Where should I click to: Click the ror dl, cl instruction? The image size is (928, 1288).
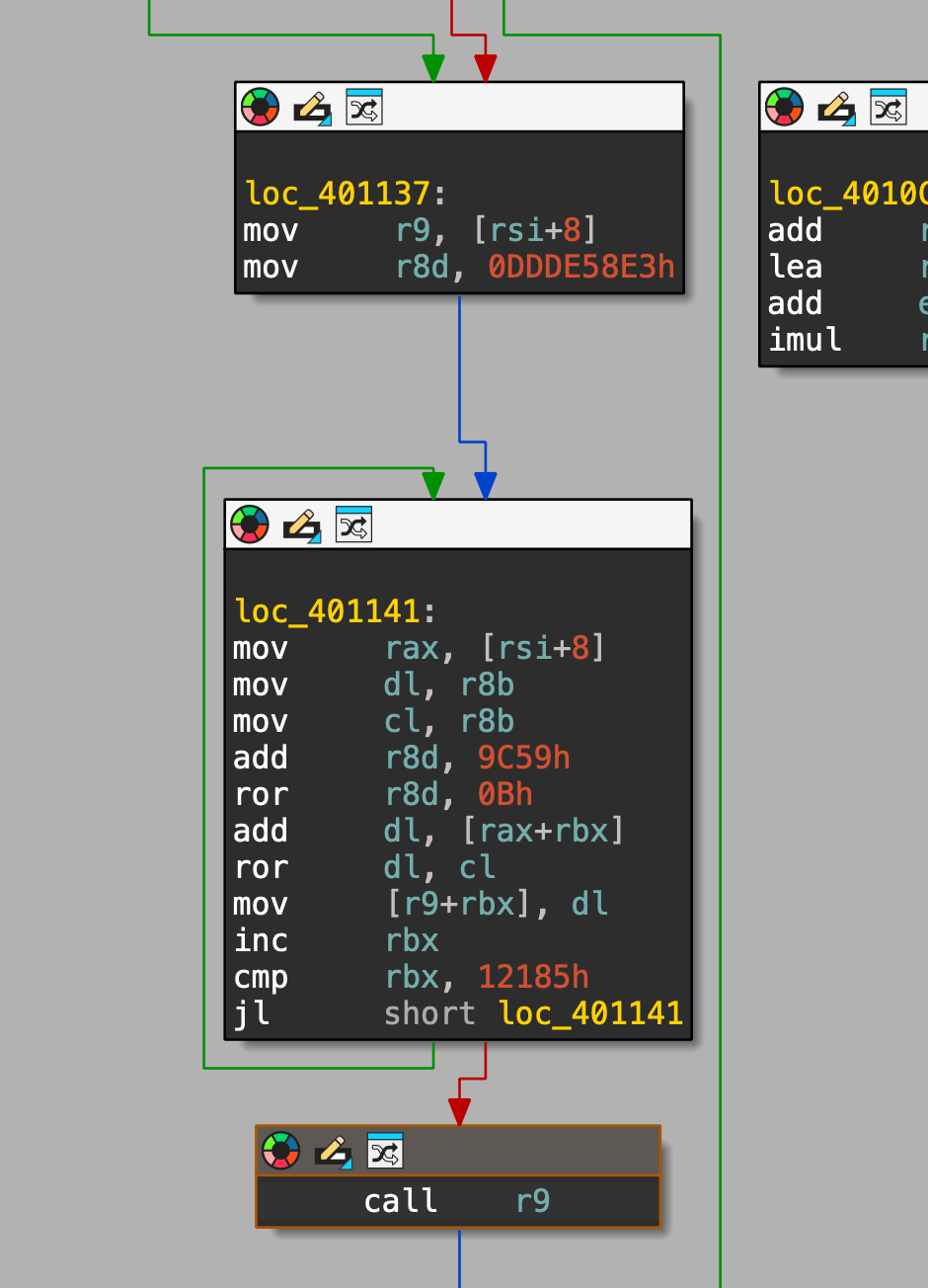(x=365, y=867)
